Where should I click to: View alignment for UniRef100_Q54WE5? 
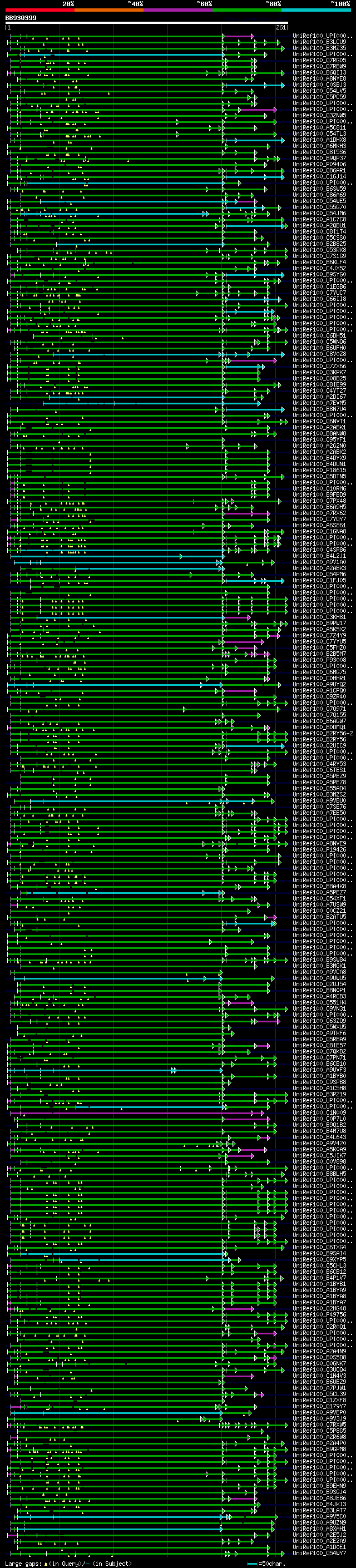pyautogui.click(x=319, y=201)
